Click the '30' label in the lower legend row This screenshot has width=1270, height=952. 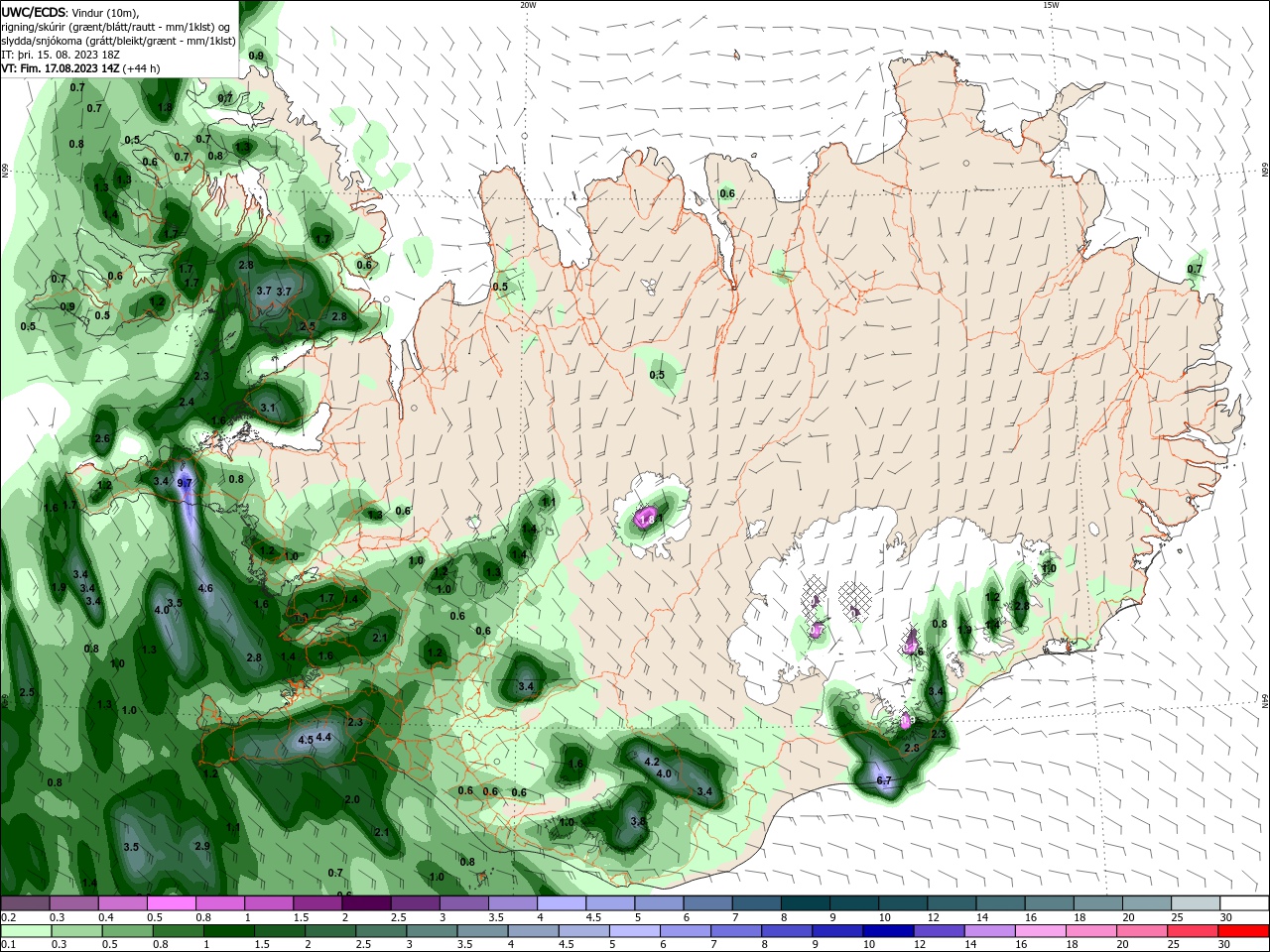pyautogui.click(x=1224, y=945)
